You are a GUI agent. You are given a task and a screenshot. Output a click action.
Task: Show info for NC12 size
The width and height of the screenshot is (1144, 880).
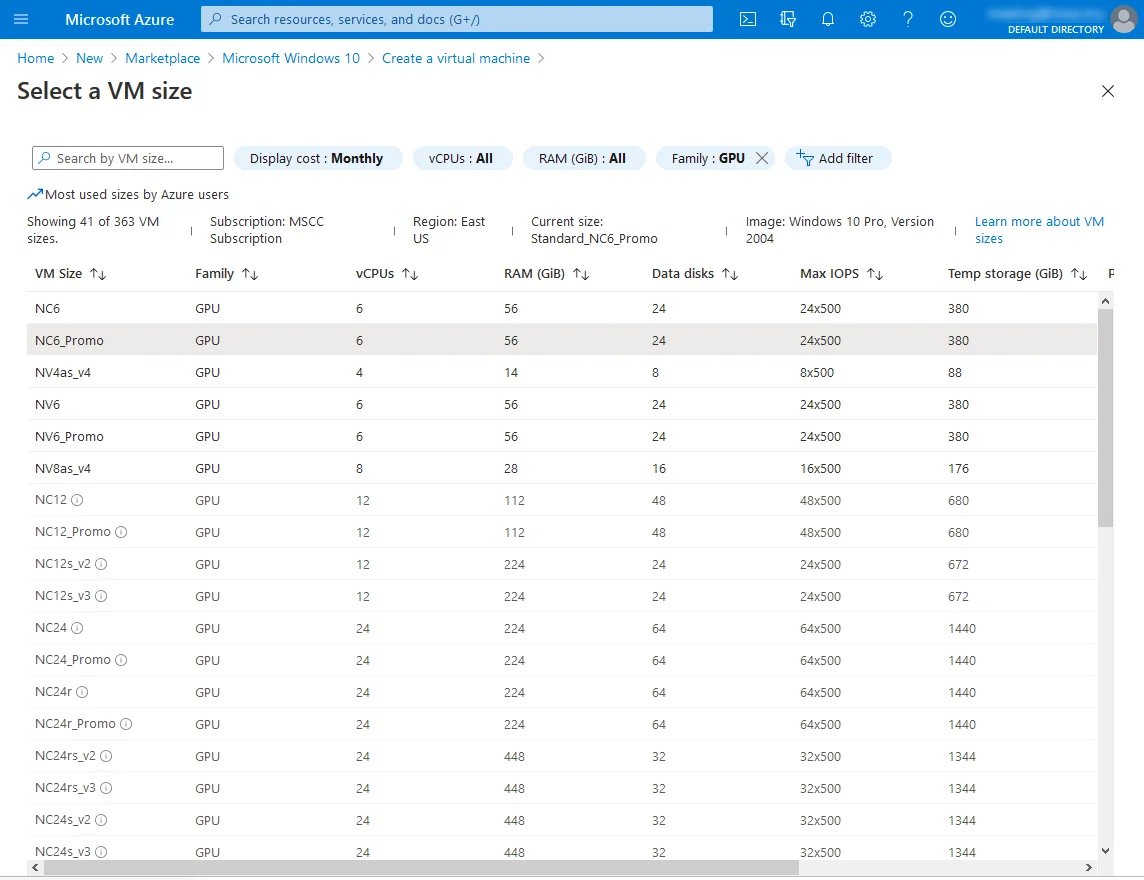click(77, 500)
